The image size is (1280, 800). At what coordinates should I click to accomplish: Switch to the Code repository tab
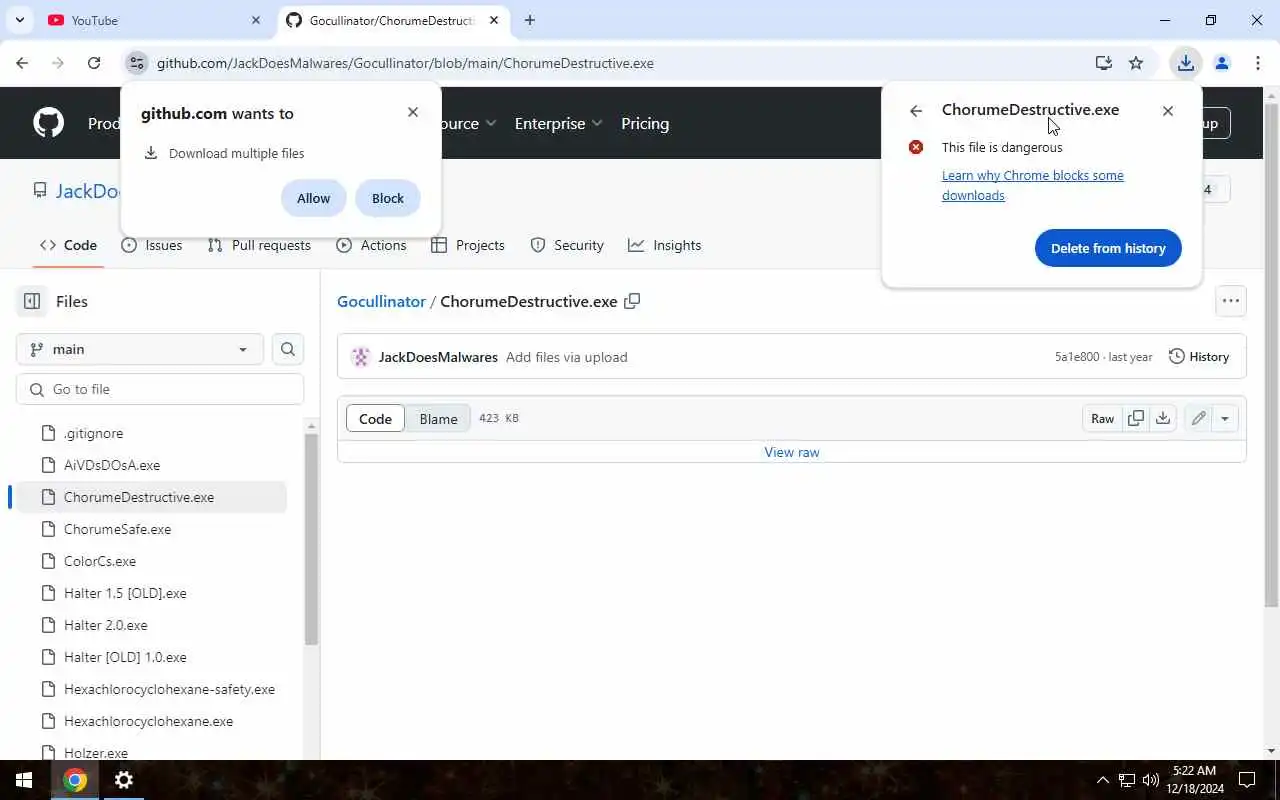click(68, 245)
